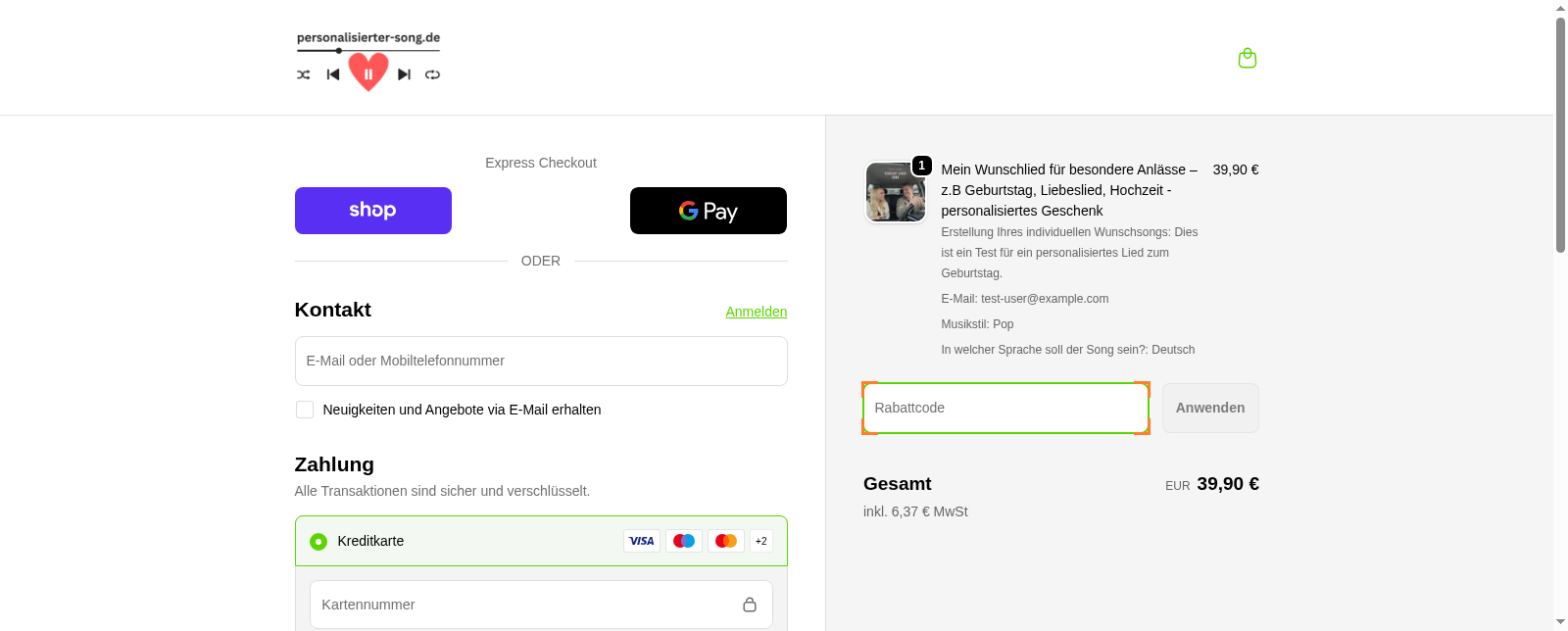Click into the Kartennummer field
The height and width of the screenshot is (631, 1568).
click(524, 605)
